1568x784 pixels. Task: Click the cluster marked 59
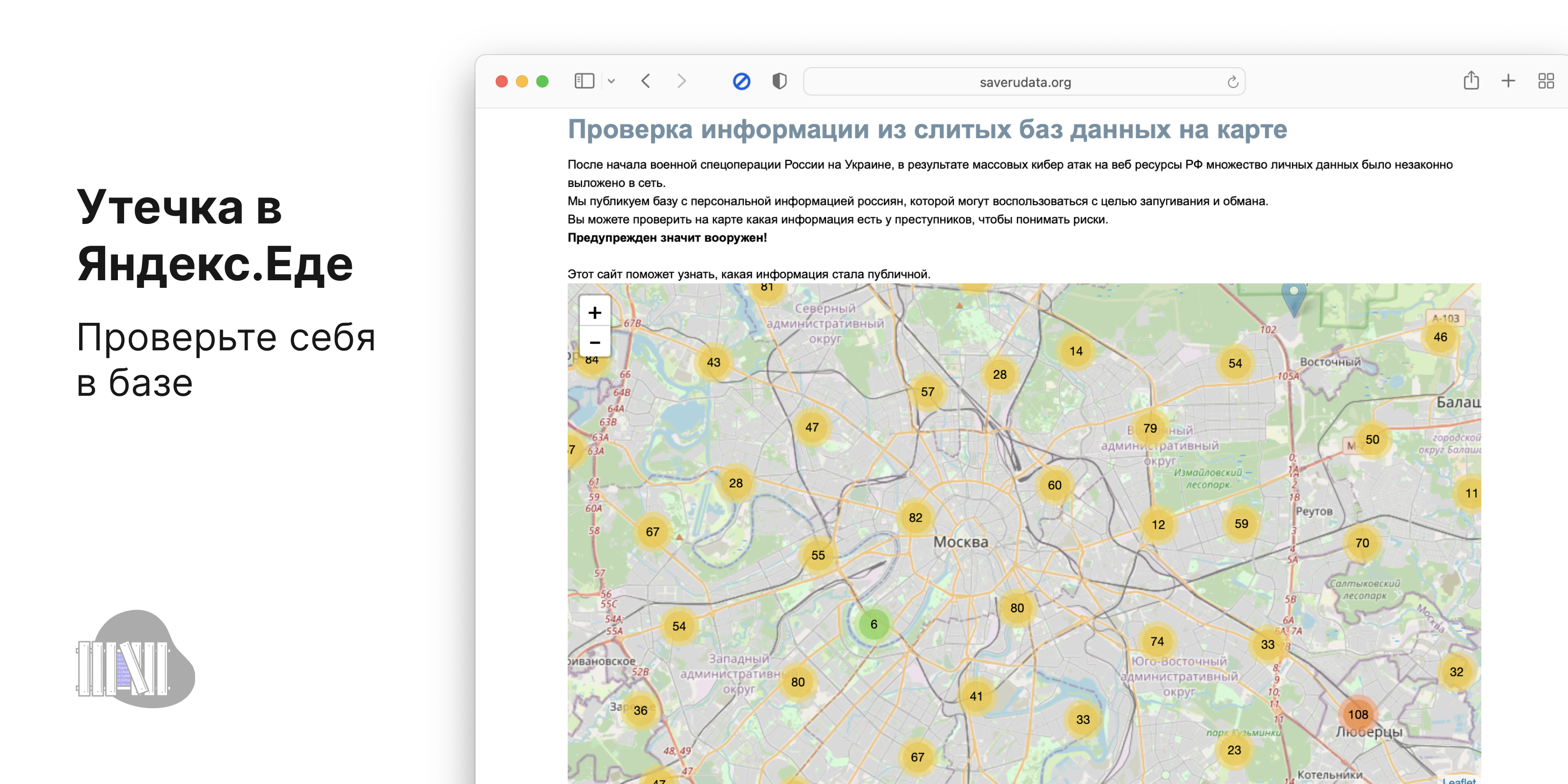coord(1240,524)
